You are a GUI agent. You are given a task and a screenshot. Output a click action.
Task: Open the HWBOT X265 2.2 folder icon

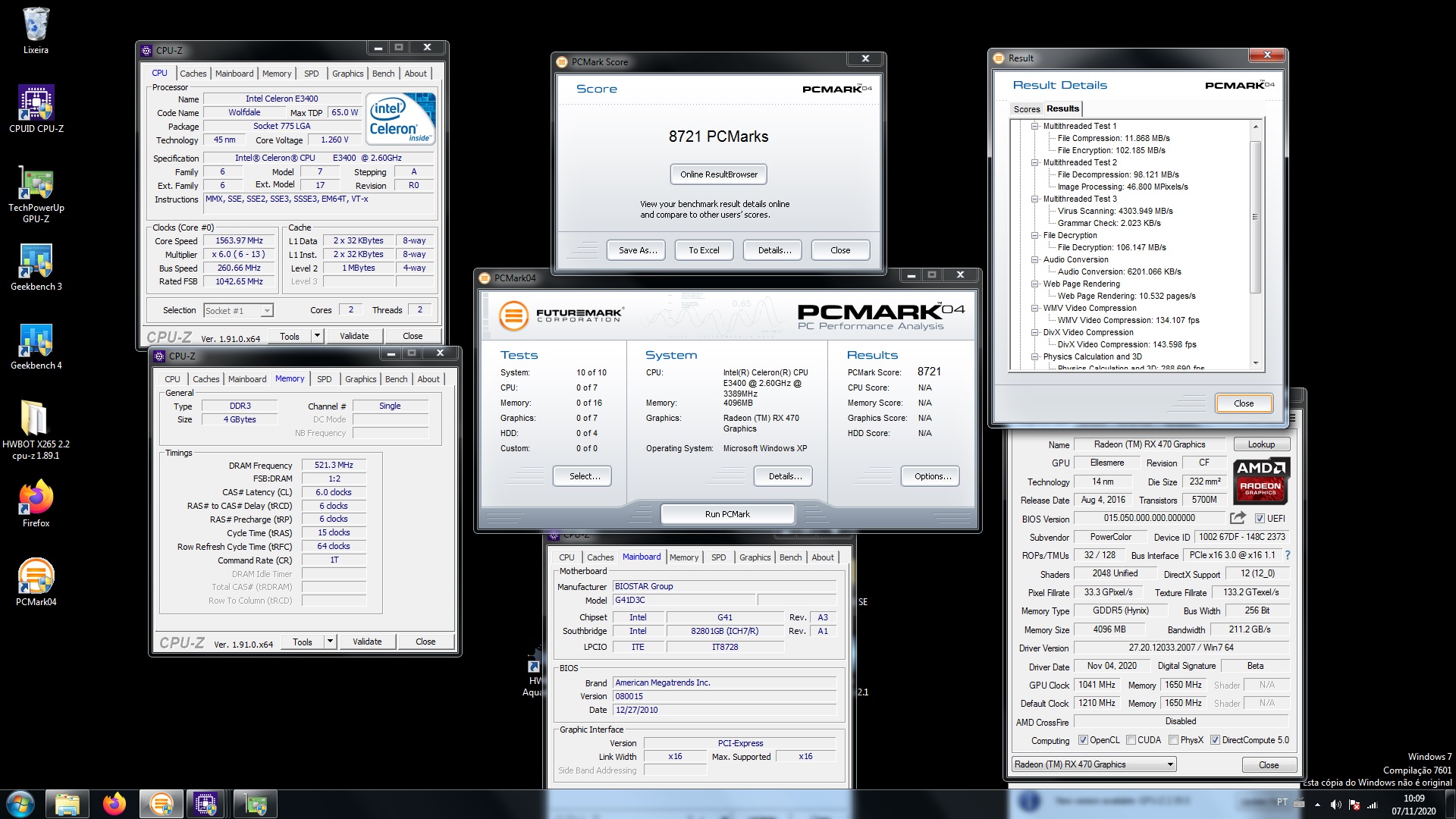[36, 430]
